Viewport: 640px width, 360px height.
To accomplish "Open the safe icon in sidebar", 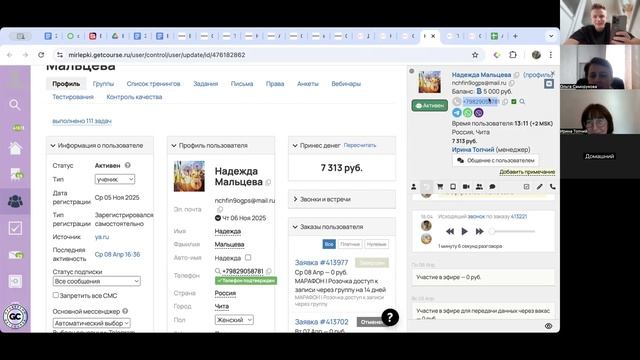I will point(15,281).
